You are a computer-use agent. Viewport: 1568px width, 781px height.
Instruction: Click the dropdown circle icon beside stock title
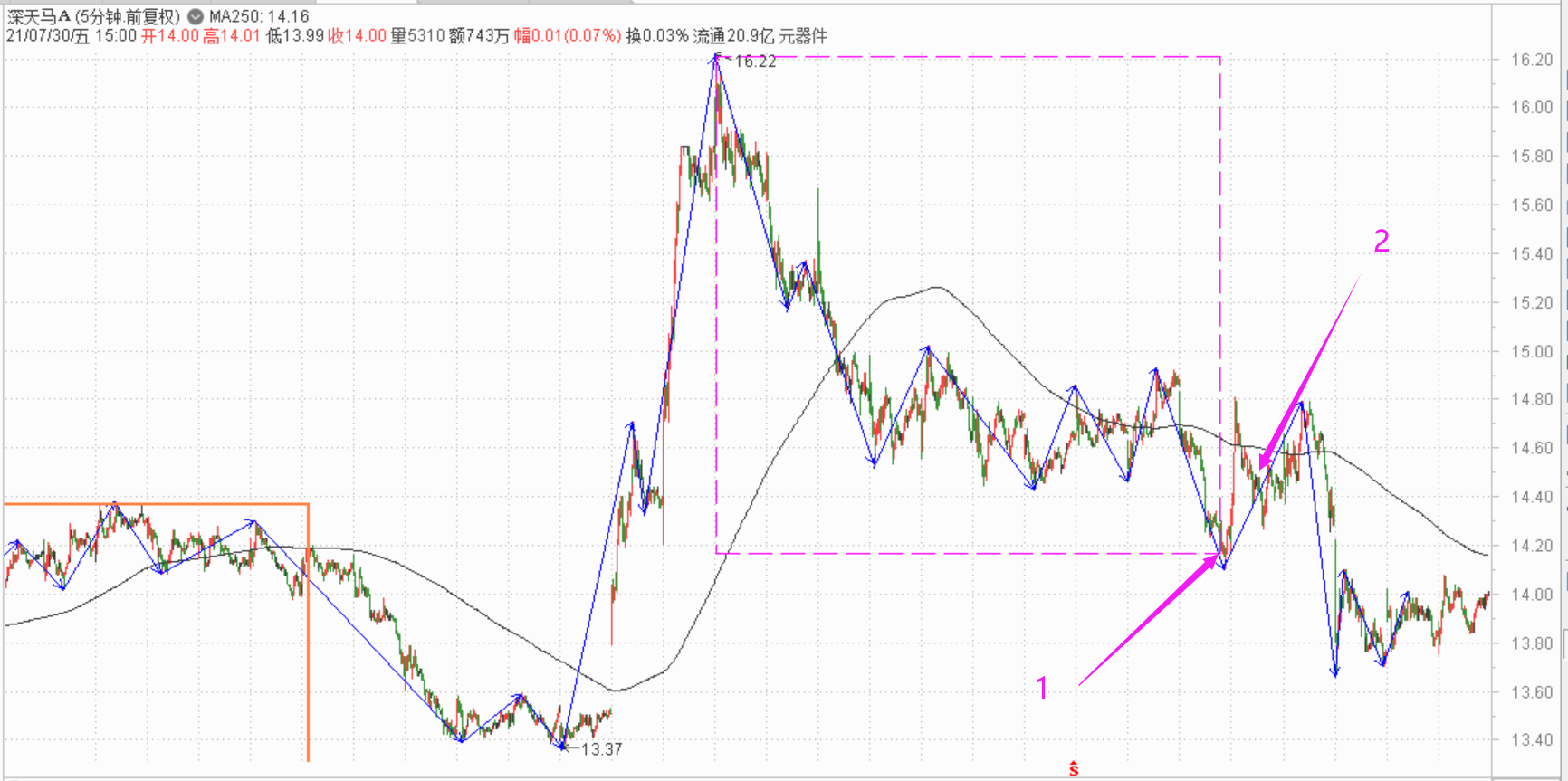coord(196,16)
